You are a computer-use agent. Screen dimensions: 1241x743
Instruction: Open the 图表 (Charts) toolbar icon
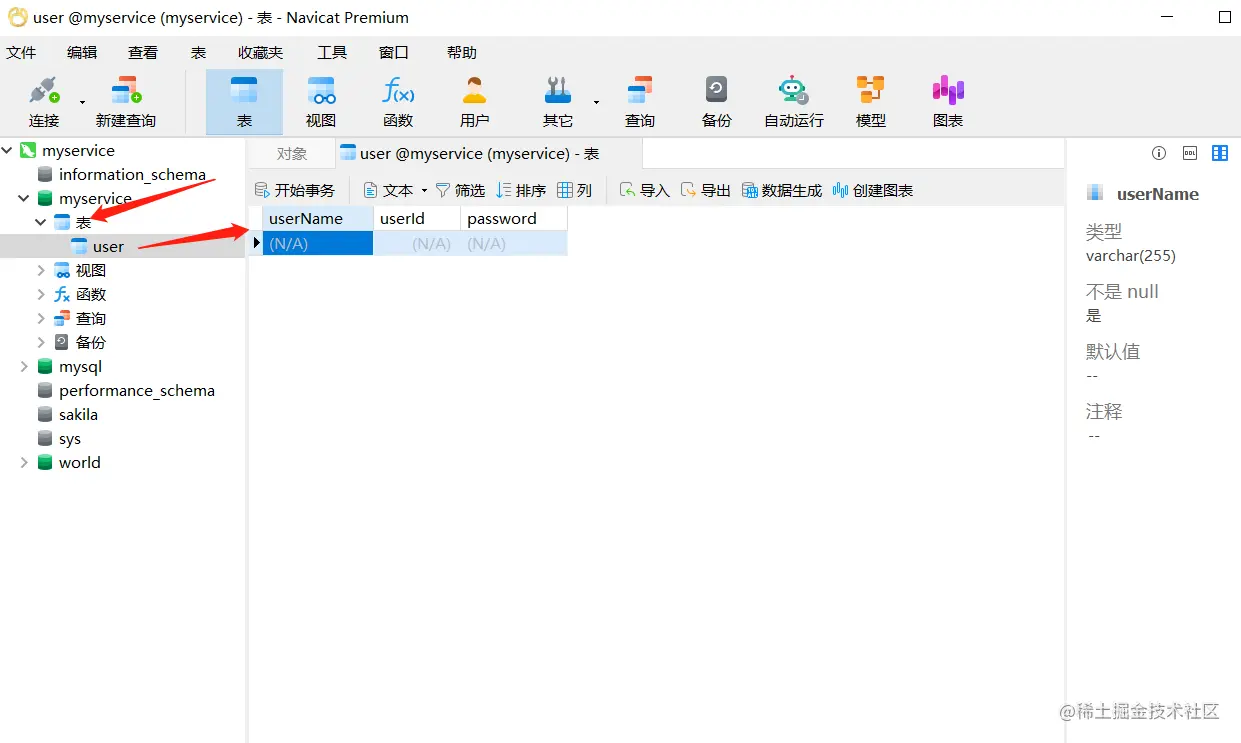tap(946, 100)
